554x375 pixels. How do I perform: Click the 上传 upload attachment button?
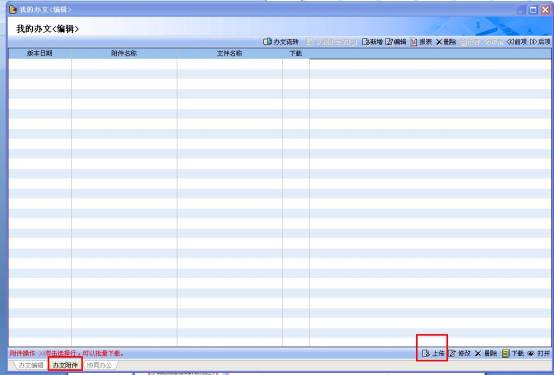tap(433, 353)
